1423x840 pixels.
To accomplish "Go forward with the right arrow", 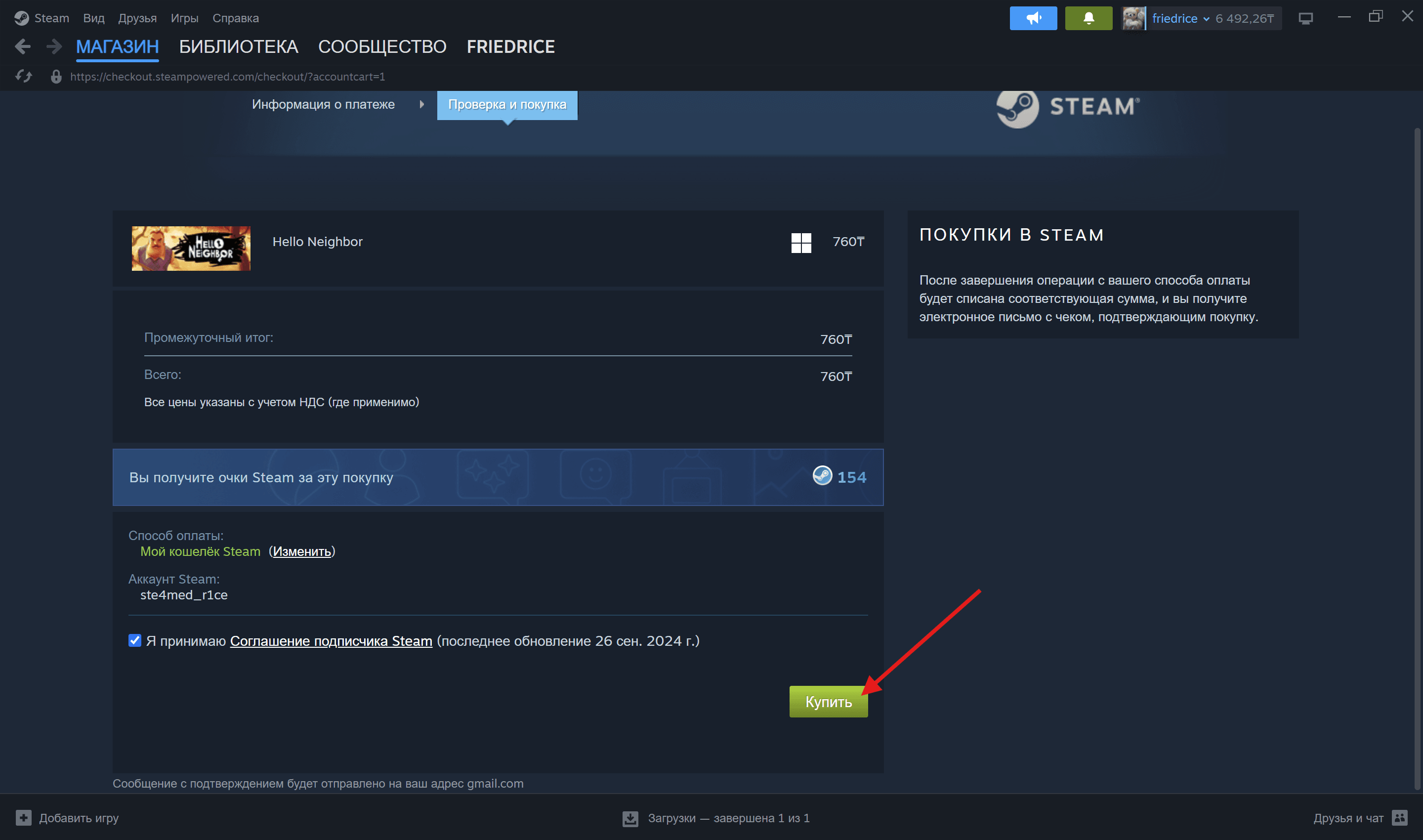I will (54, 46).
